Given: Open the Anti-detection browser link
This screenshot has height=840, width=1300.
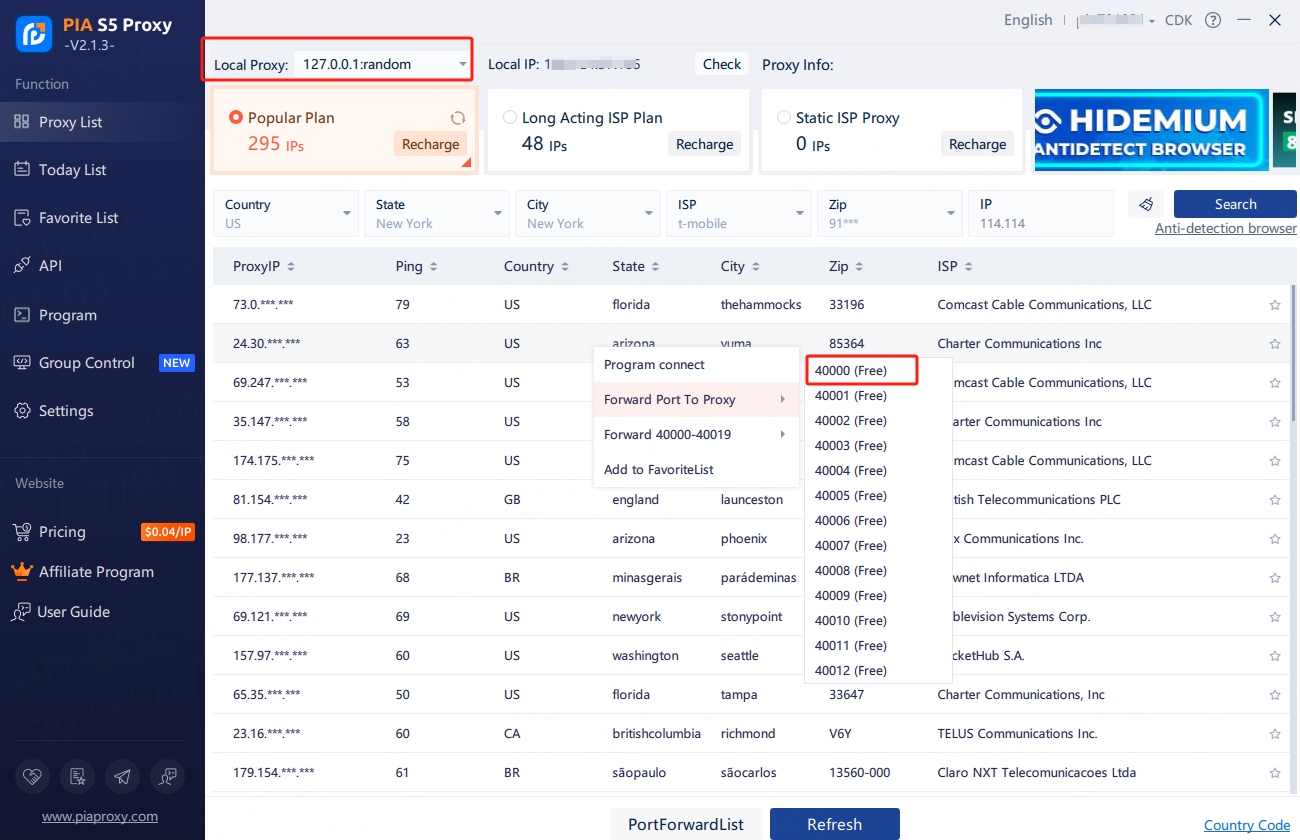Looking at the screenshot, I should click(1226, 228).
